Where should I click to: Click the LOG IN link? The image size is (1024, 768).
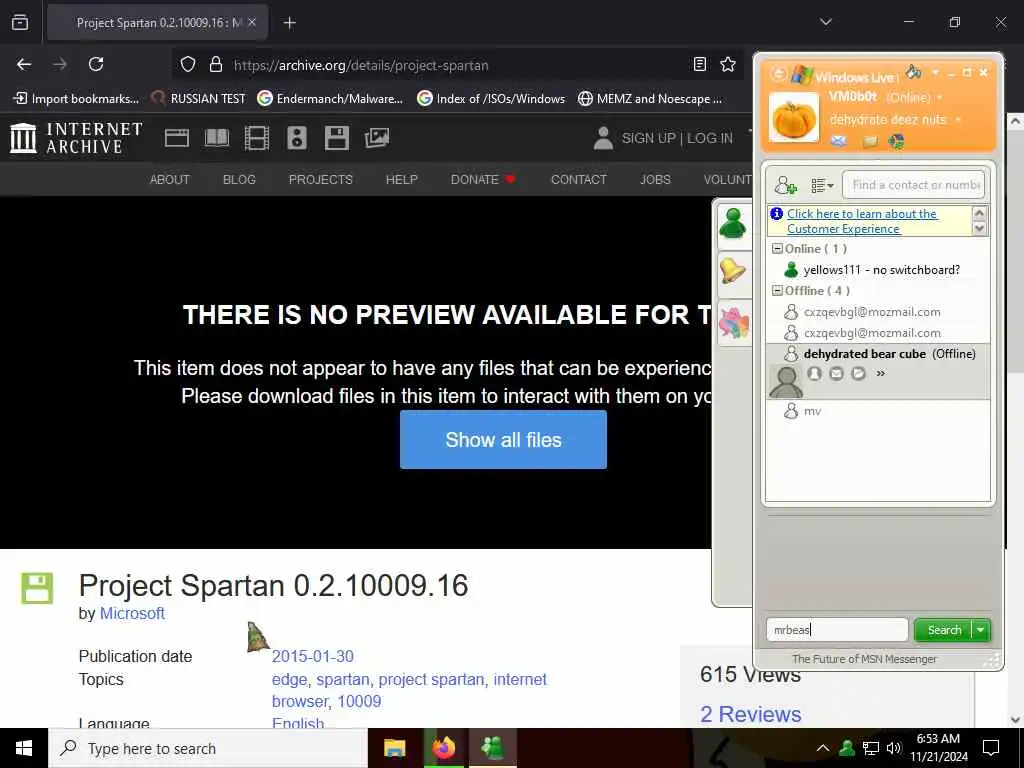click(710, 138)
